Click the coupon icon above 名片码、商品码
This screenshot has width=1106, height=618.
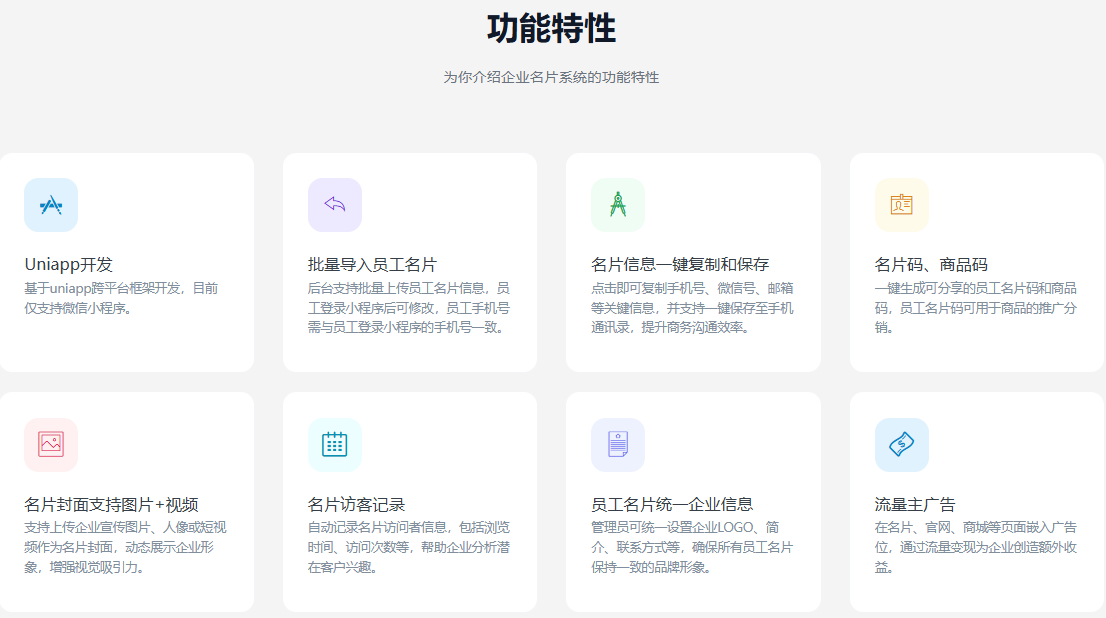(901, 205)
